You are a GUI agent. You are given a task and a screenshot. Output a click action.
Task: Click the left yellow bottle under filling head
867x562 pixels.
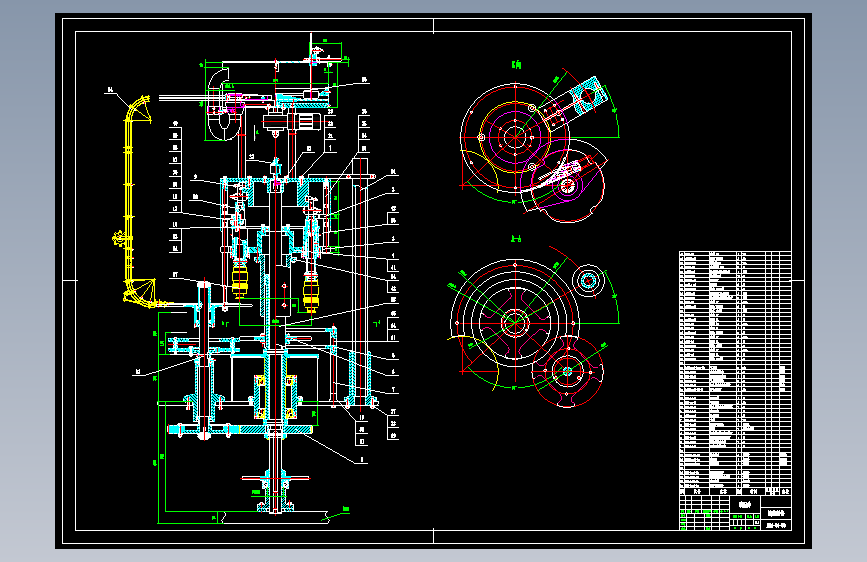click(x=239, y=280)
